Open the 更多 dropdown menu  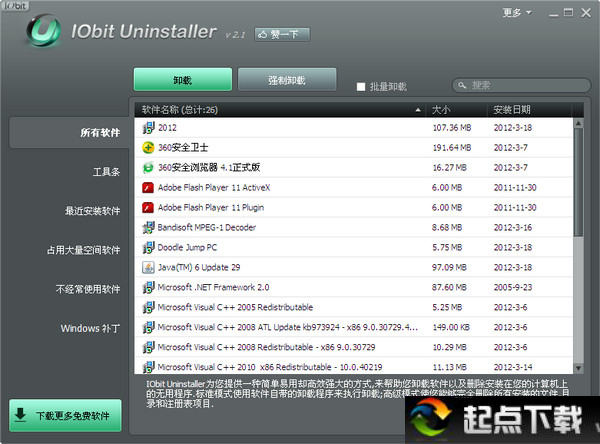pos(517,13)
